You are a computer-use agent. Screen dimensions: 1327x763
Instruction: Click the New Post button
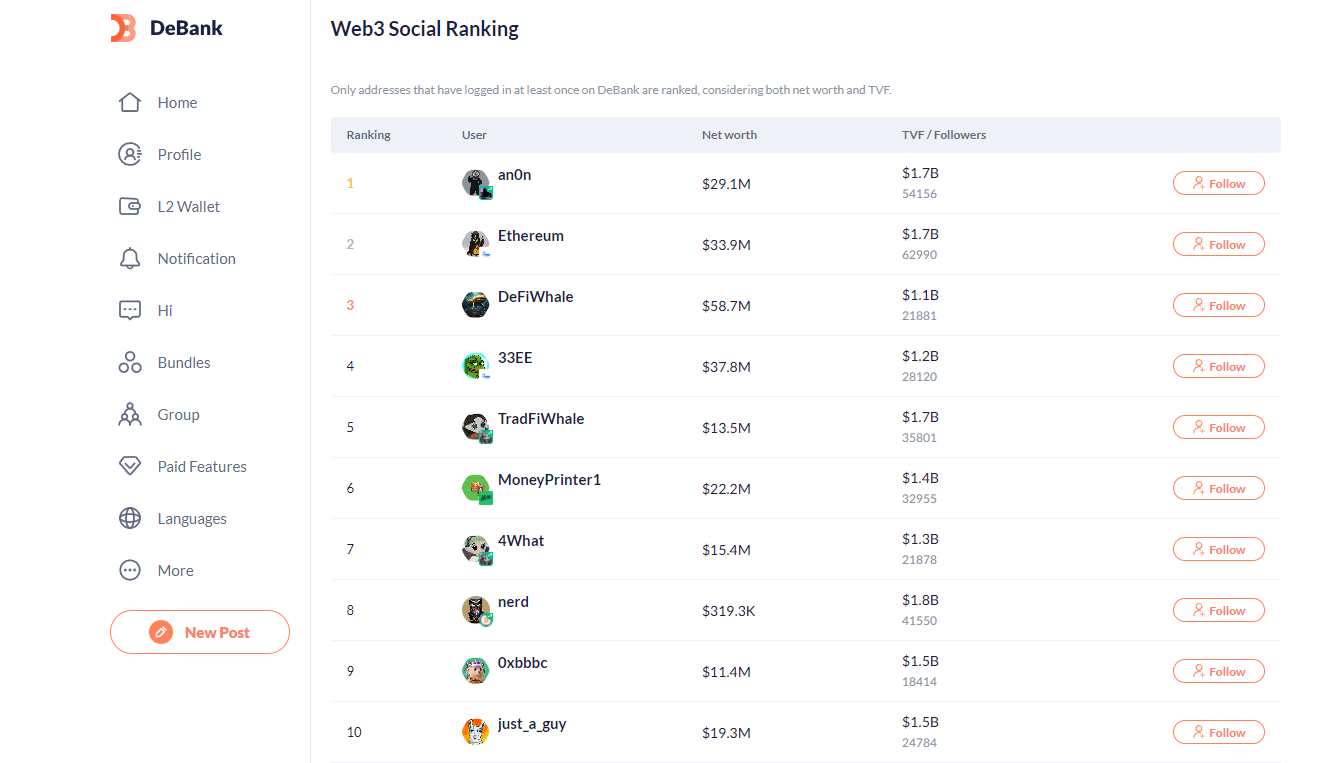[x=200, y=632]
